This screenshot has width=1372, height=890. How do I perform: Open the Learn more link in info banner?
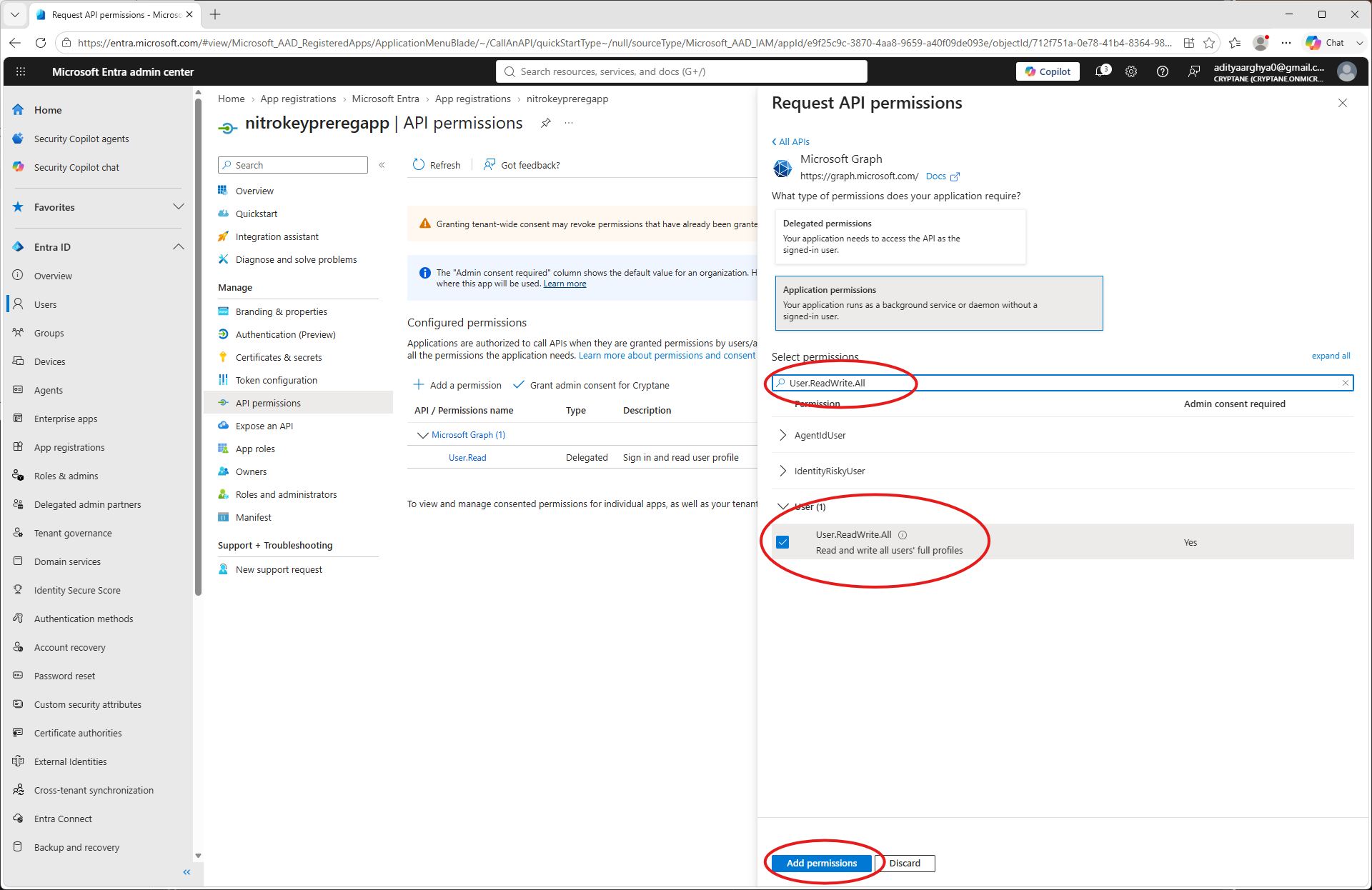(x=565, y=284)
